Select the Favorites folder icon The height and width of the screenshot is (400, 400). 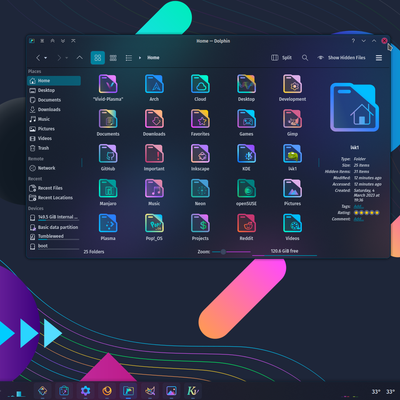tap(200, 119)
